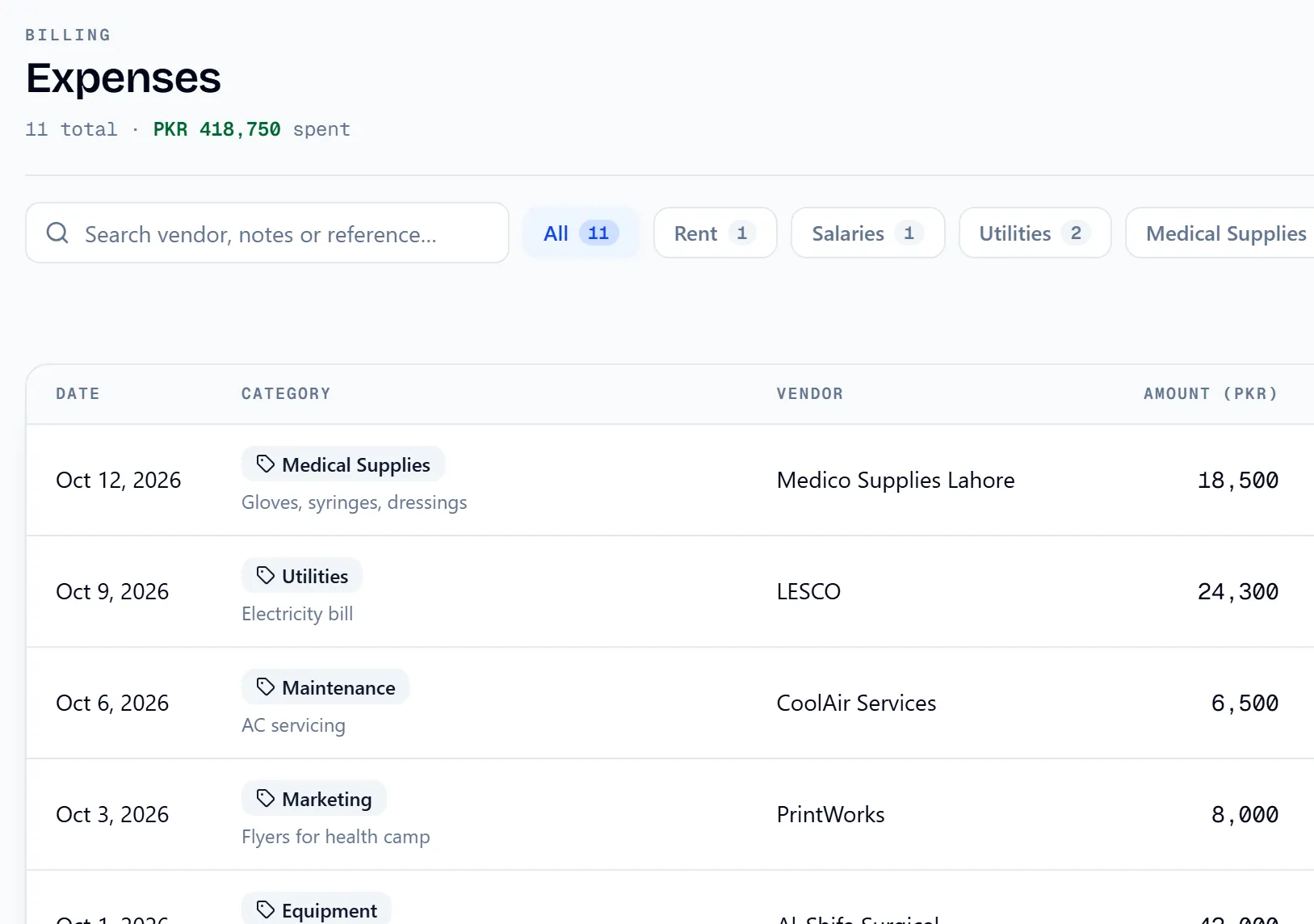This screenshot has width=1314, height=924.
Task: Sort by the DATE column header
Action: (78, 393)
